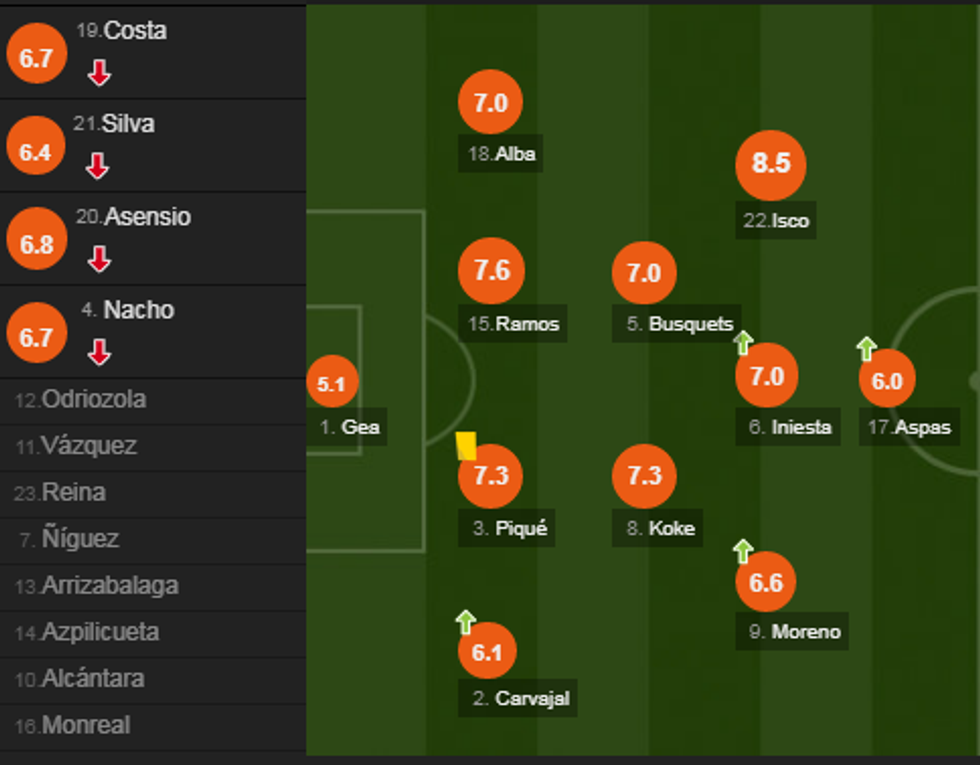The image size is (980, 765).
Task: Open the 6. Iniesta player label
Action: click(789, 427)
